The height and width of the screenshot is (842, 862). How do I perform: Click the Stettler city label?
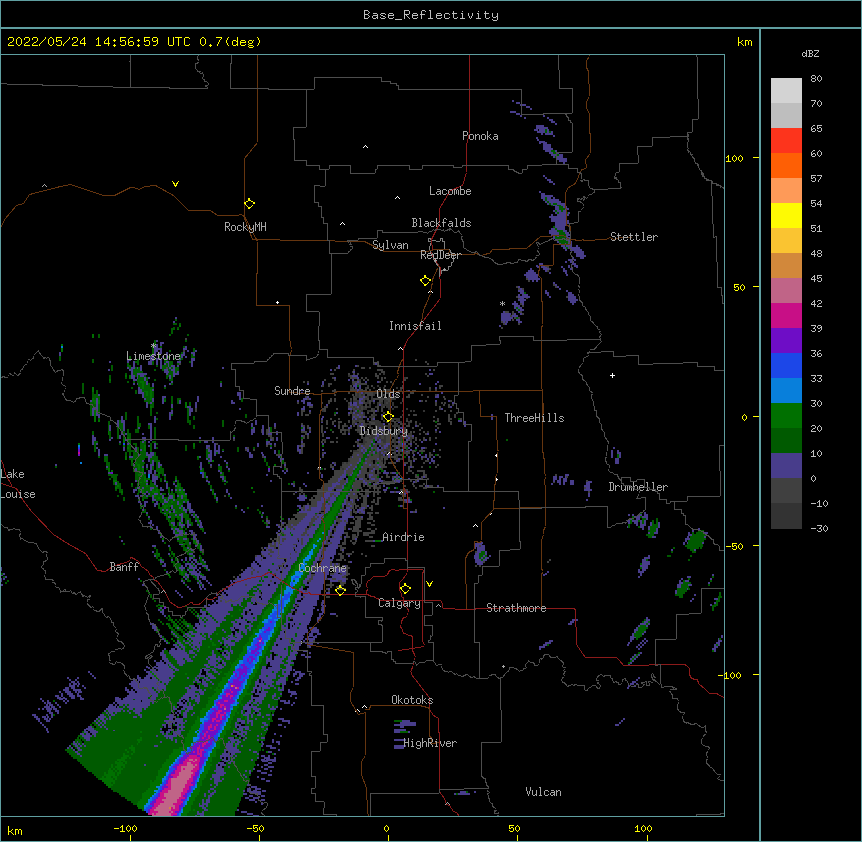click(x=634, y=237)
